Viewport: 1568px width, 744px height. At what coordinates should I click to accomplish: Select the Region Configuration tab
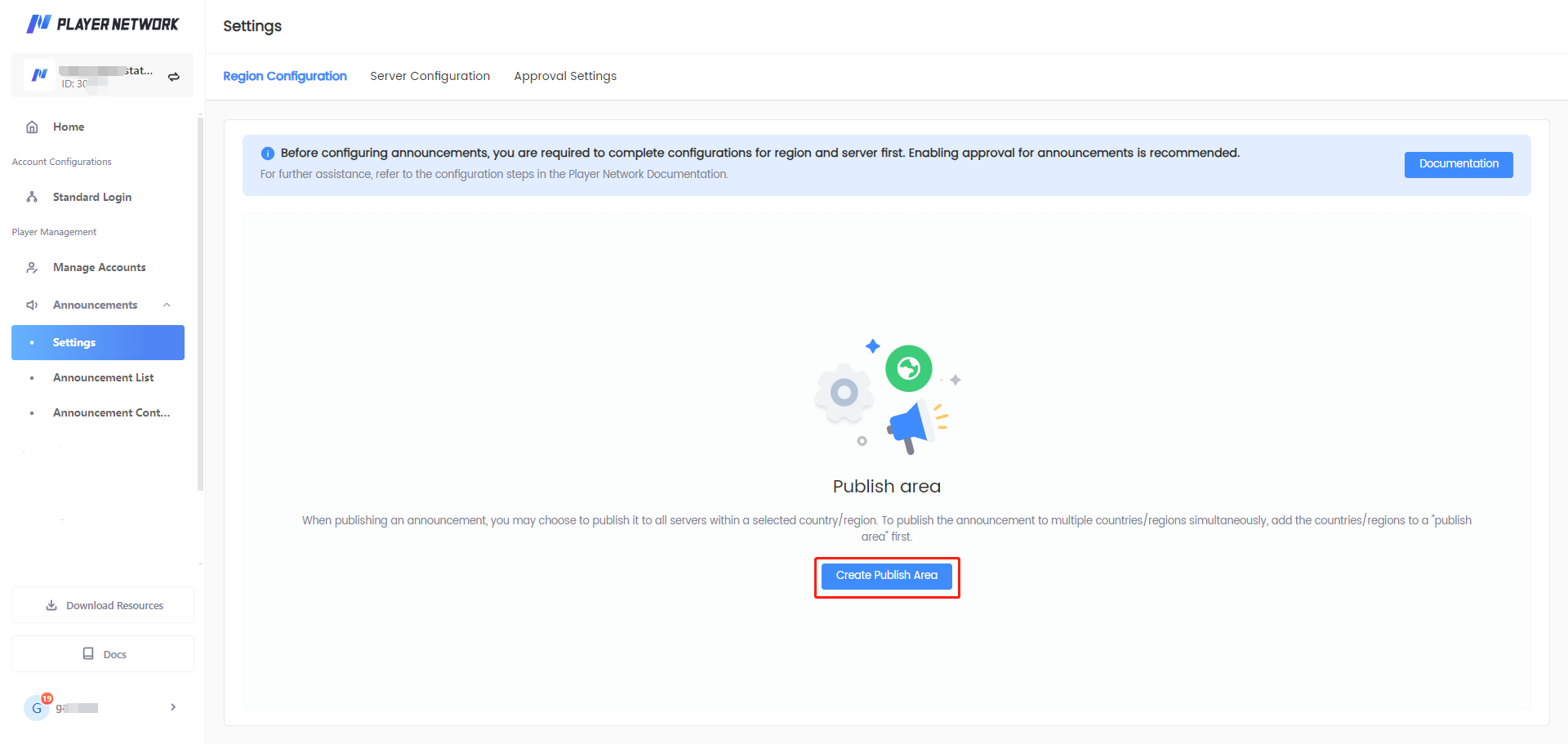tap(284, 76)
